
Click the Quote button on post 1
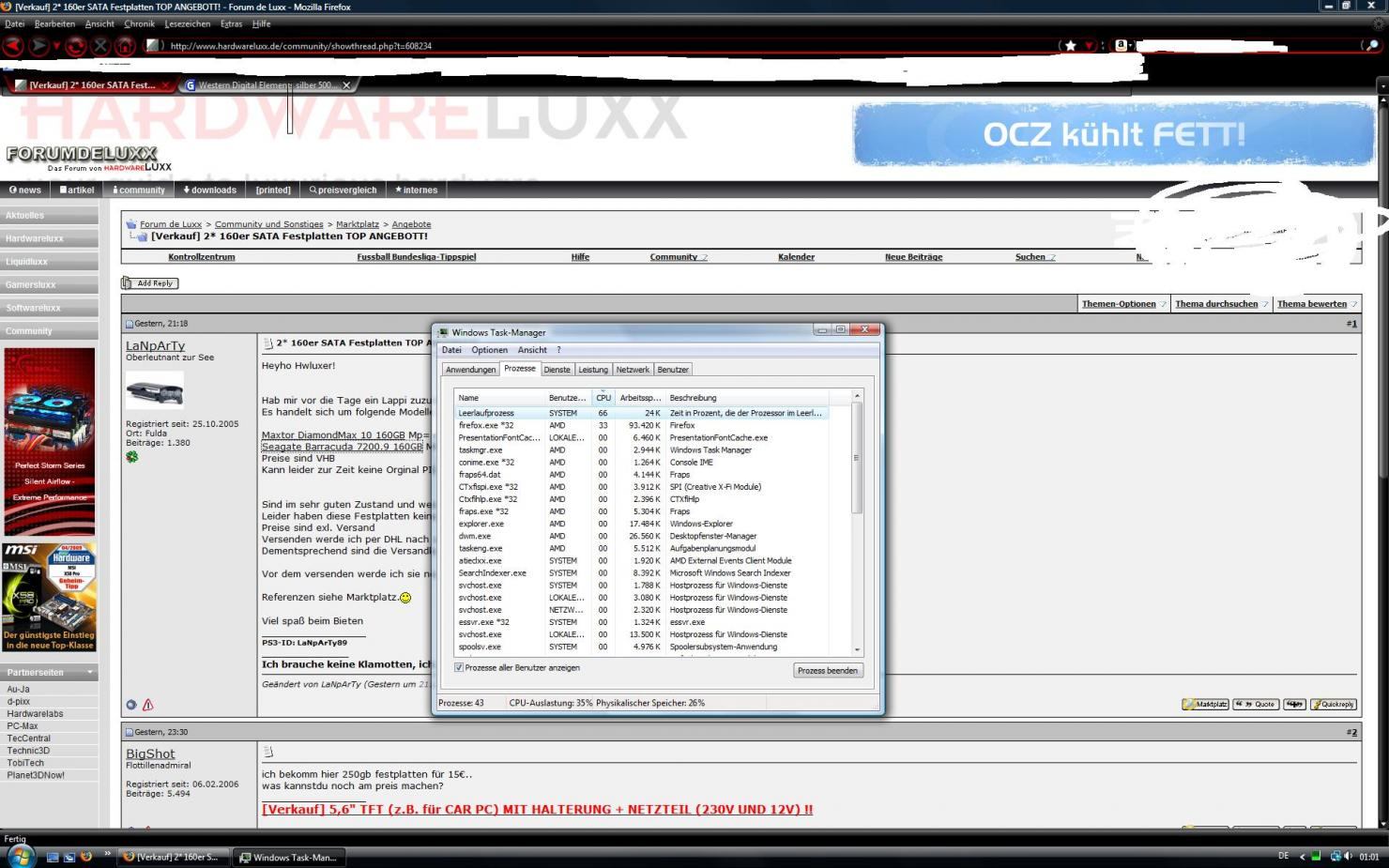[1256, 705]
